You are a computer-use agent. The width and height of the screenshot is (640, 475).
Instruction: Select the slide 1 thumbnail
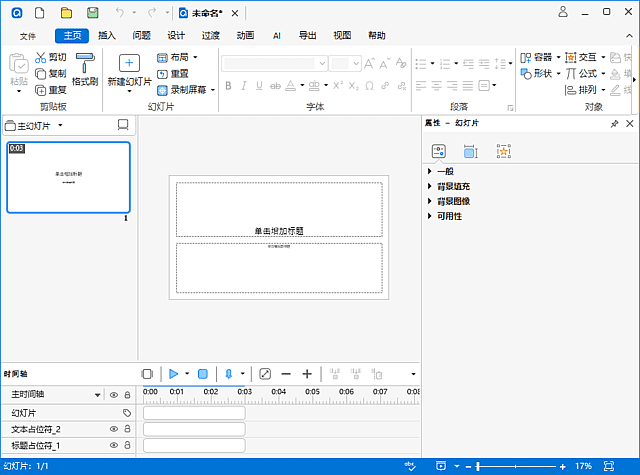point(68,177)
